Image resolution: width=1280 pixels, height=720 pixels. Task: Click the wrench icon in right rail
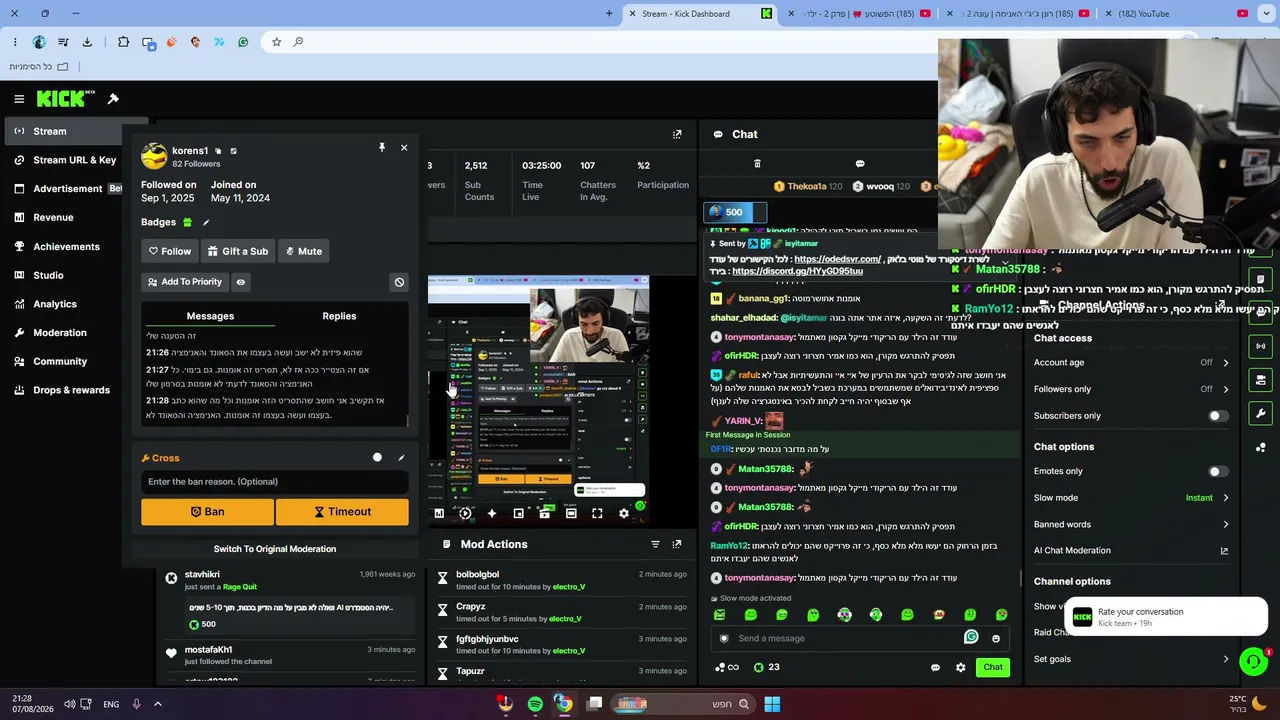coord(1261,414)
